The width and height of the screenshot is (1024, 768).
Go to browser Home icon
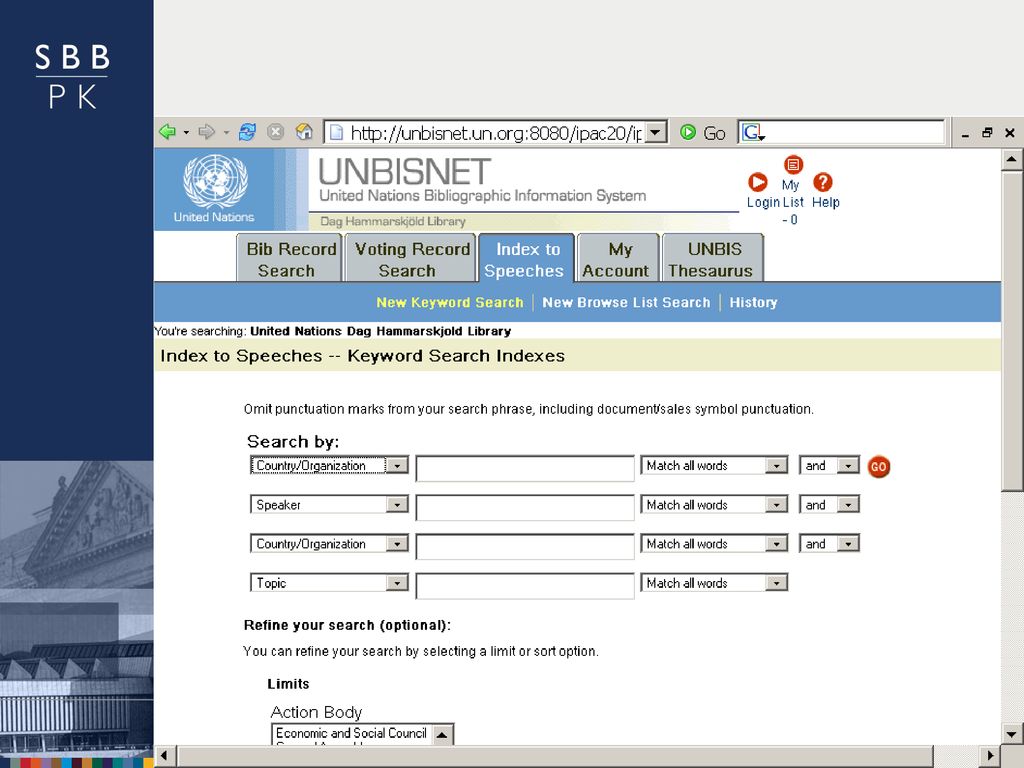coord(304,132)
